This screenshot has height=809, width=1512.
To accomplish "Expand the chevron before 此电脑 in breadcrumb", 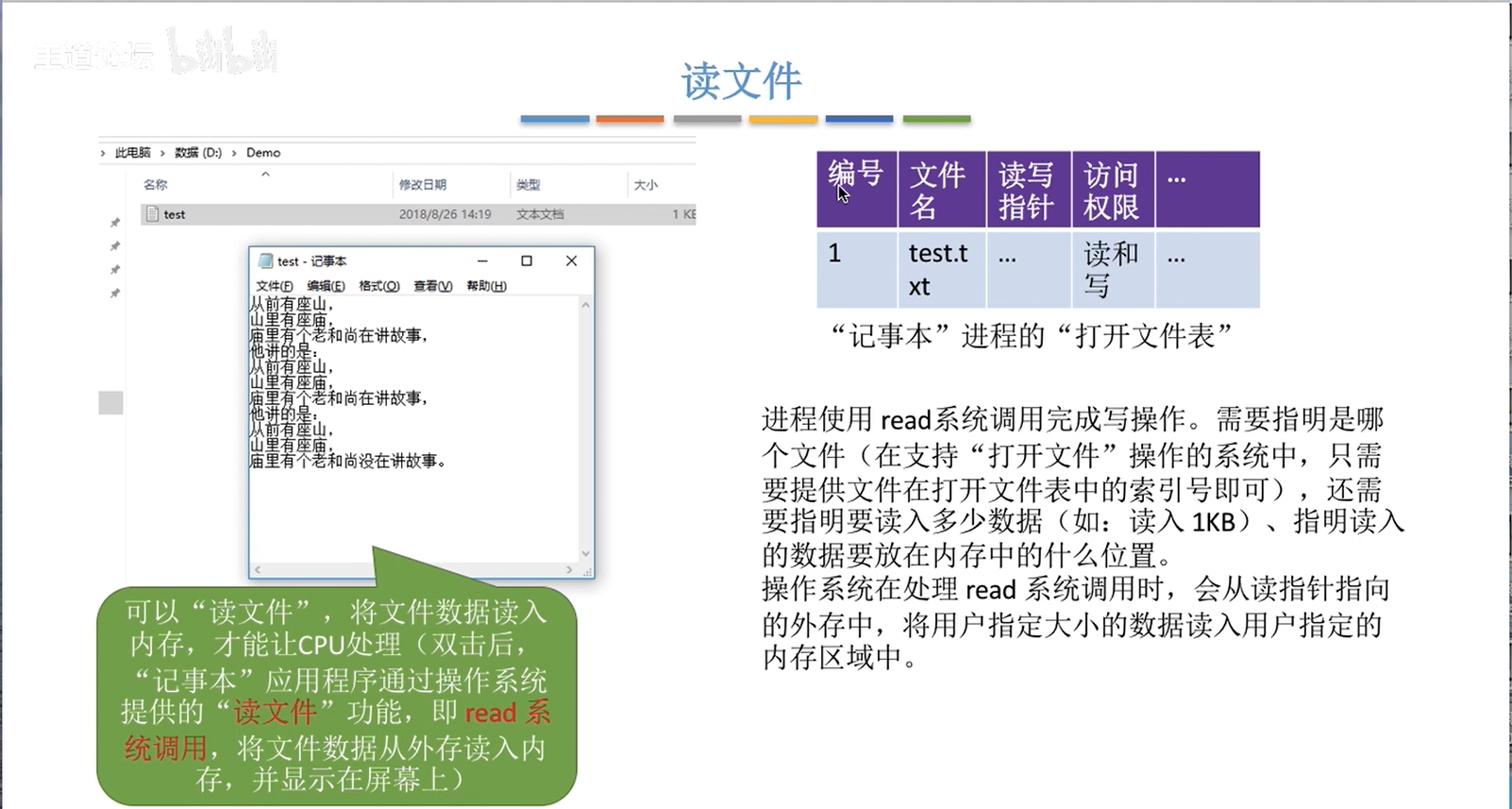I will point(103,153).
